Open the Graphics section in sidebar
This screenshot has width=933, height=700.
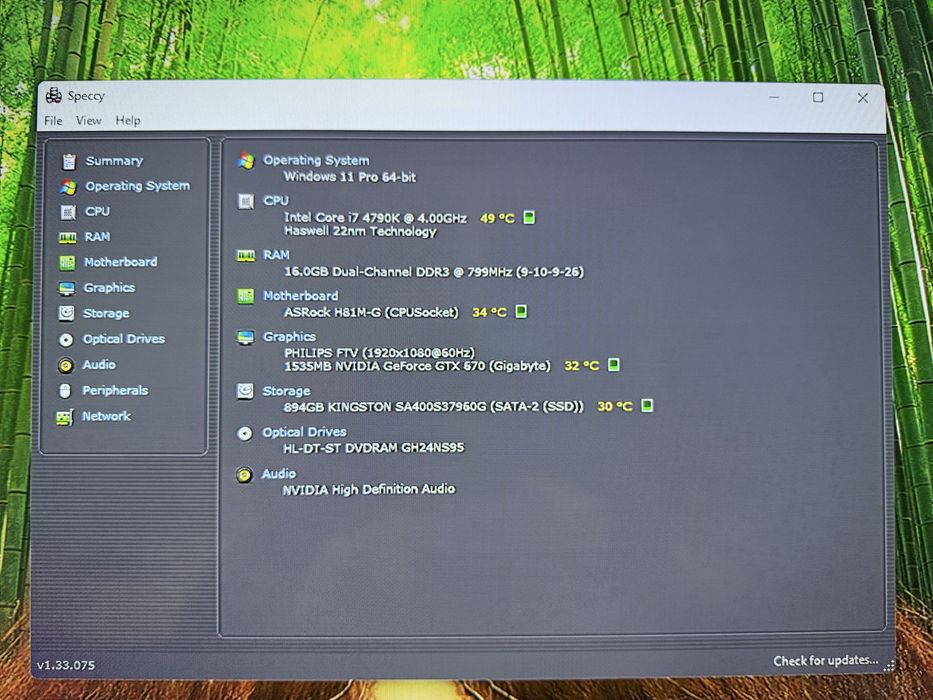point(109,288)
